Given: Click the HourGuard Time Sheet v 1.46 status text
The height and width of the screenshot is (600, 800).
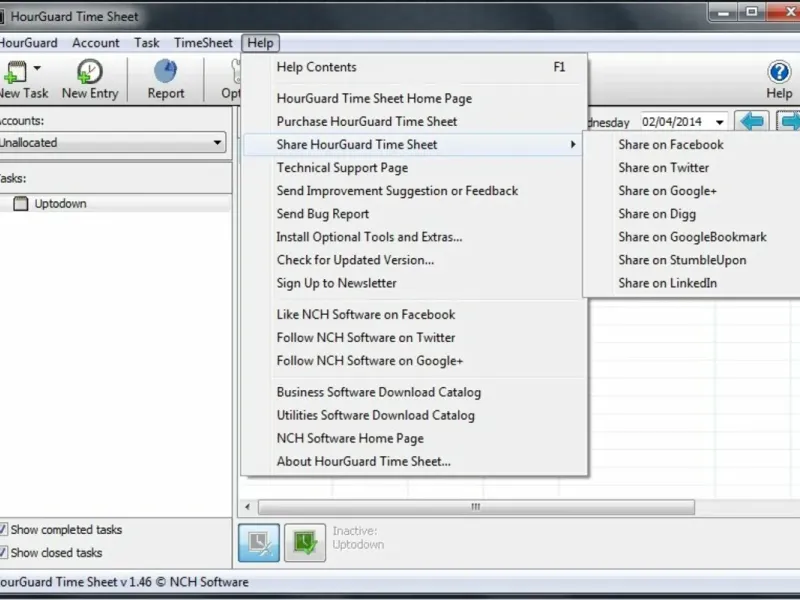Looking at the screenshot, I should click(124, 582).
